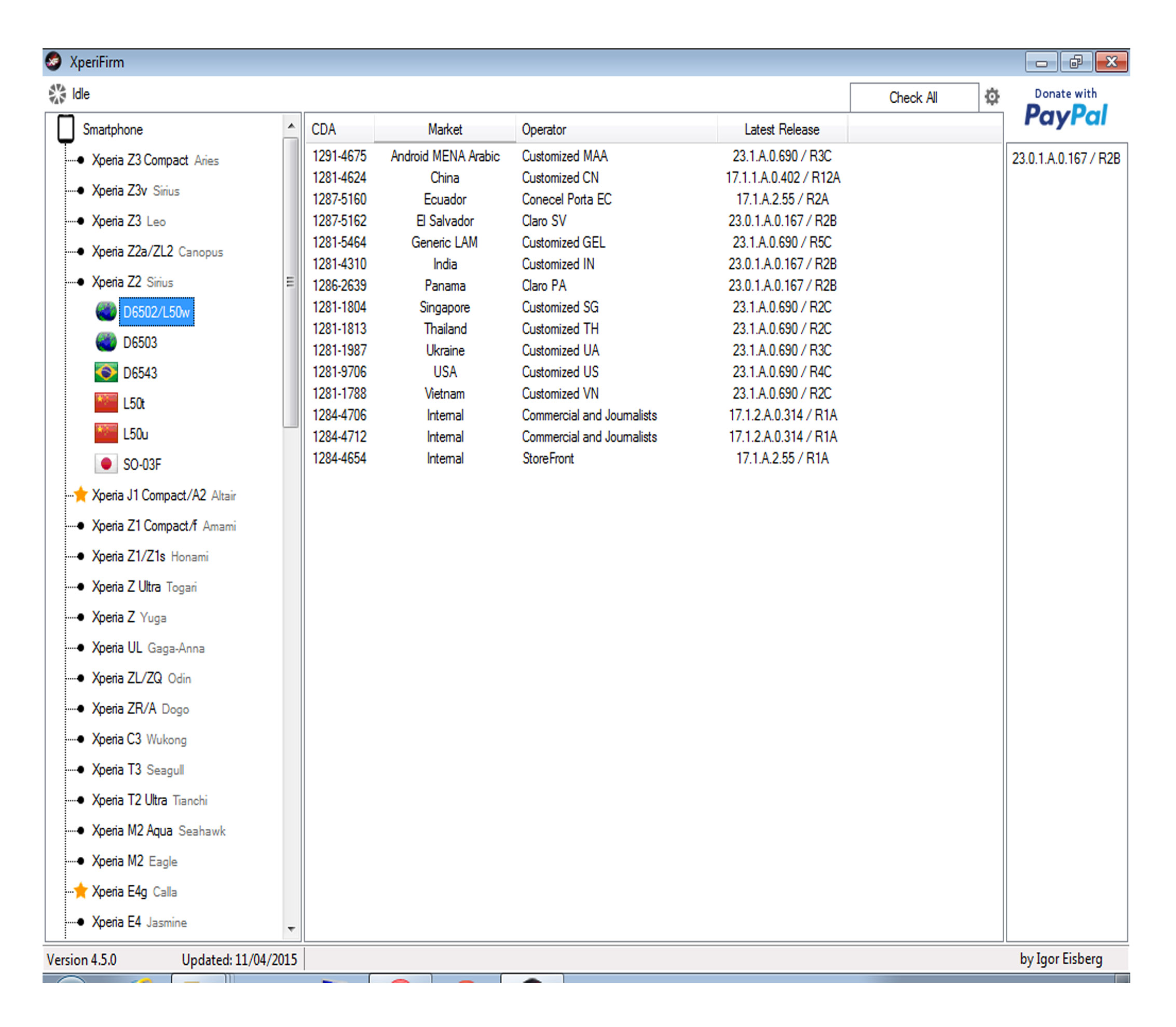Viewport: 1176px width, 1027px height.
Task: Click device tree scrollbar down arrow
Action: click(x=291, y=928)
